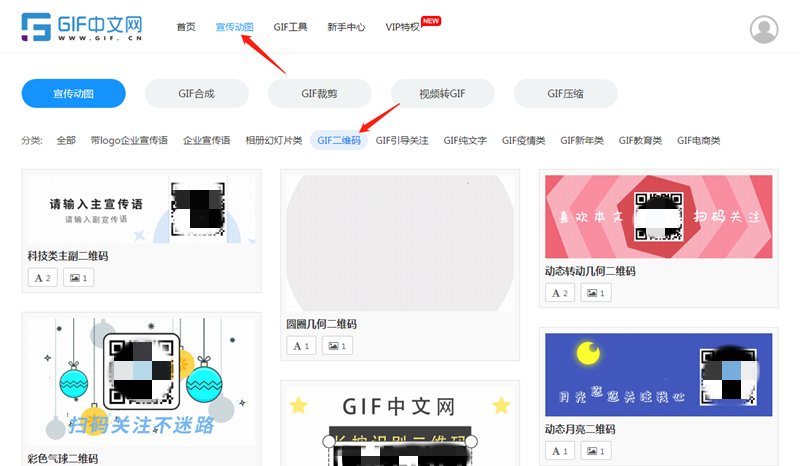The height and width of the screenshot is (466, 800).
Task: Click the GIF中文网 logo
Action: pos(82,27)
